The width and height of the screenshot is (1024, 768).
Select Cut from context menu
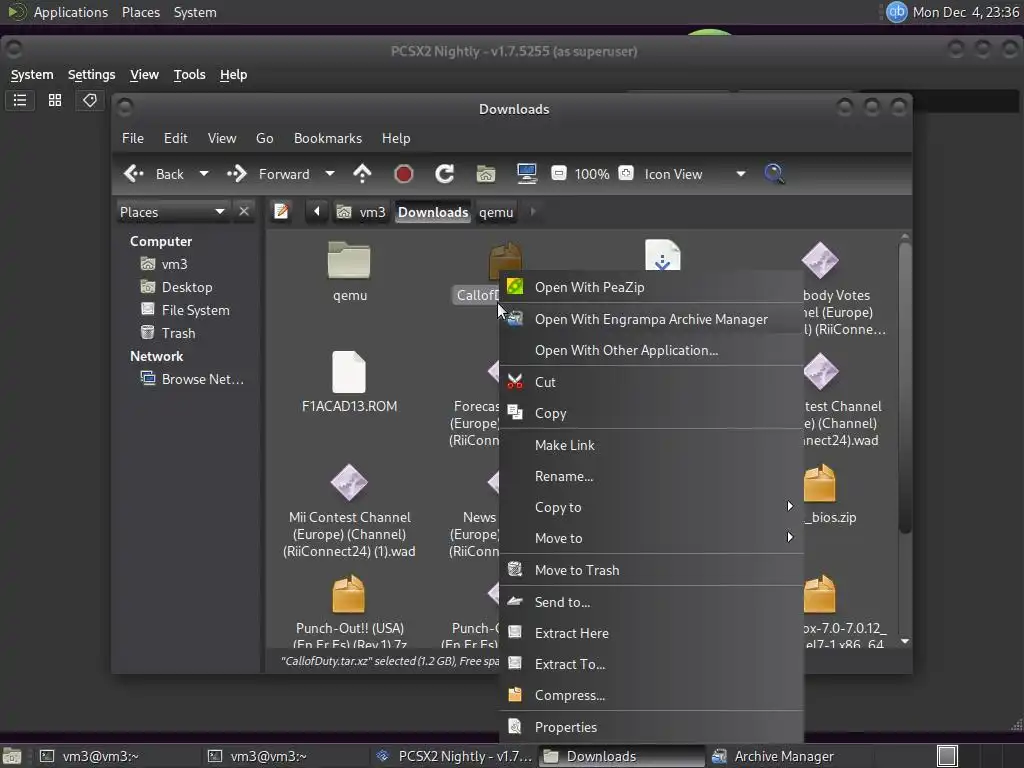651,382
